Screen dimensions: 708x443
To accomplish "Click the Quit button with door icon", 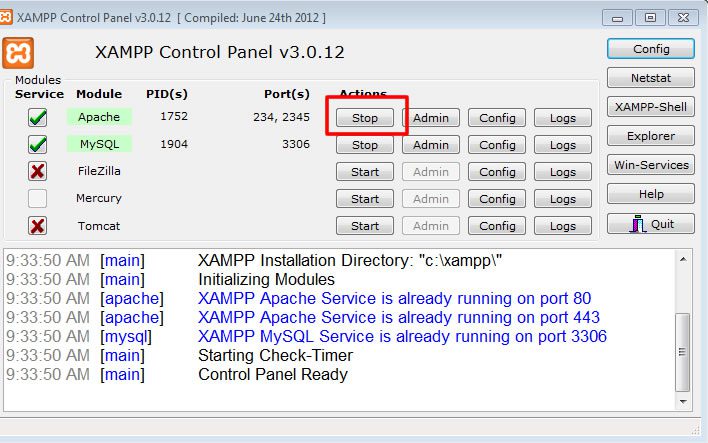I will 651,223.
